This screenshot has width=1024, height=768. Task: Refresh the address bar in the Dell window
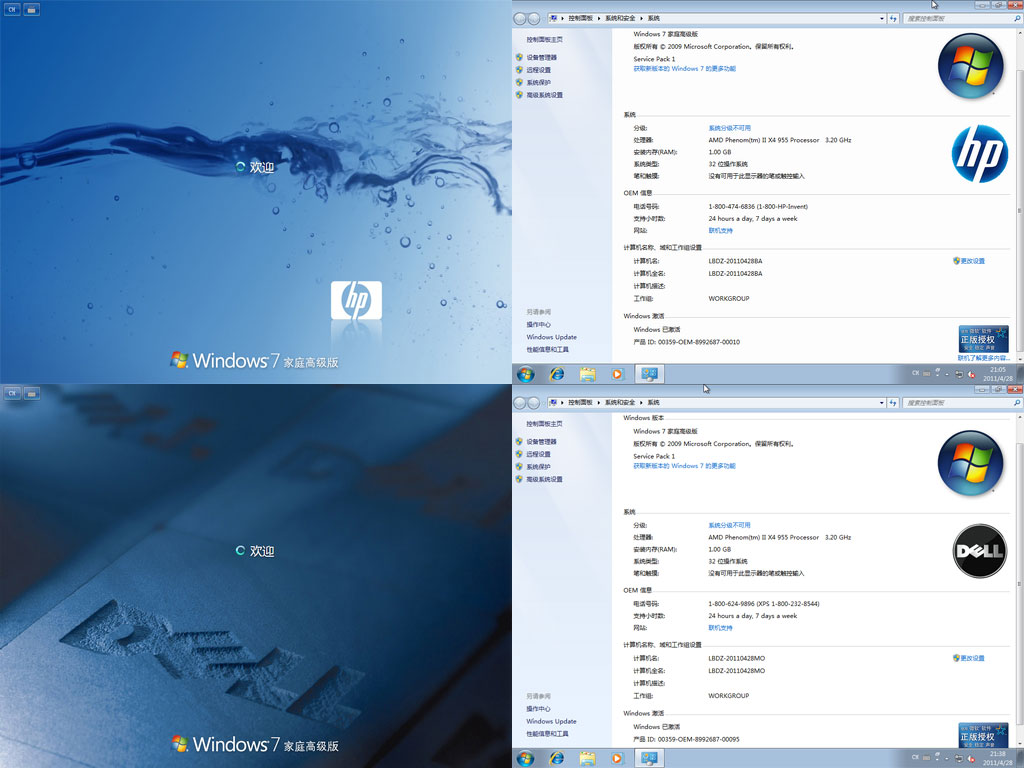click(893, 403)
